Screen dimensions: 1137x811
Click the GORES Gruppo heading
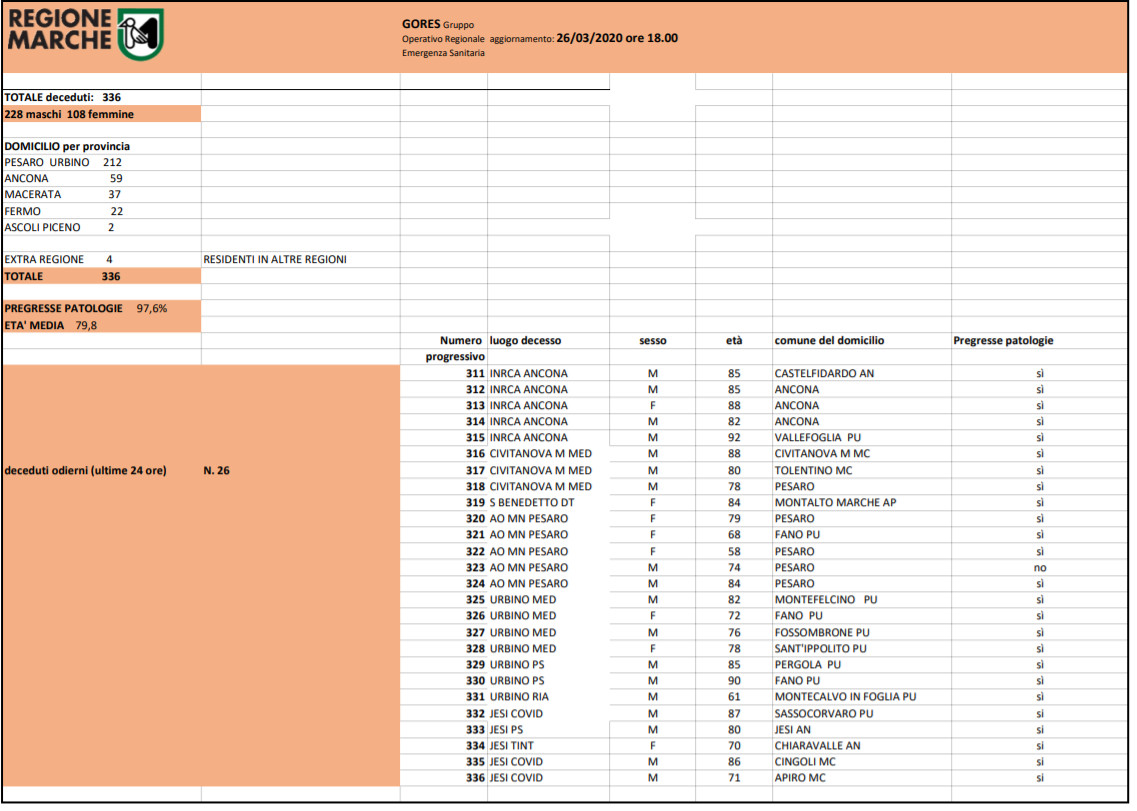coord(438,24)
